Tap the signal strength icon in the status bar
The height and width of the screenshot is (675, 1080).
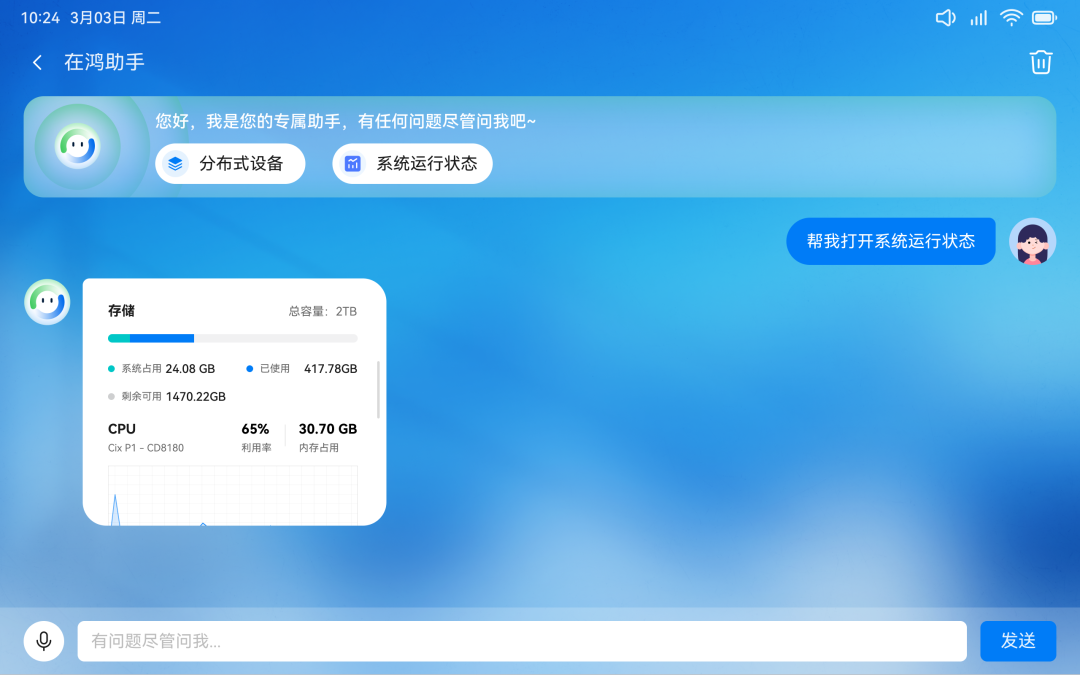(978, 17)
